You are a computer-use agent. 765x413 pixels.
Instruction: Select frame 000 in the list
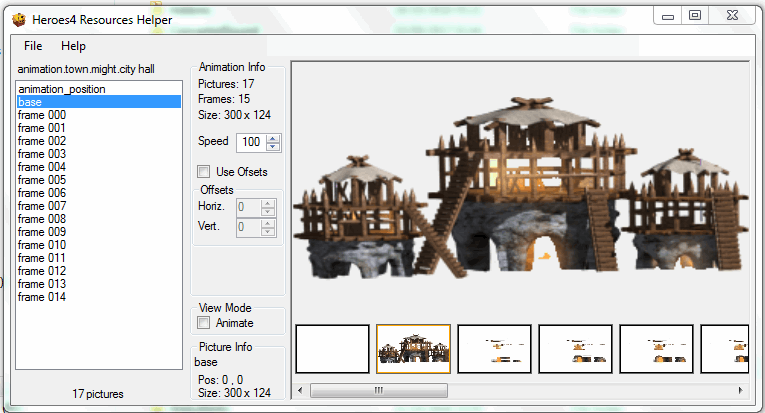(99, 115)
